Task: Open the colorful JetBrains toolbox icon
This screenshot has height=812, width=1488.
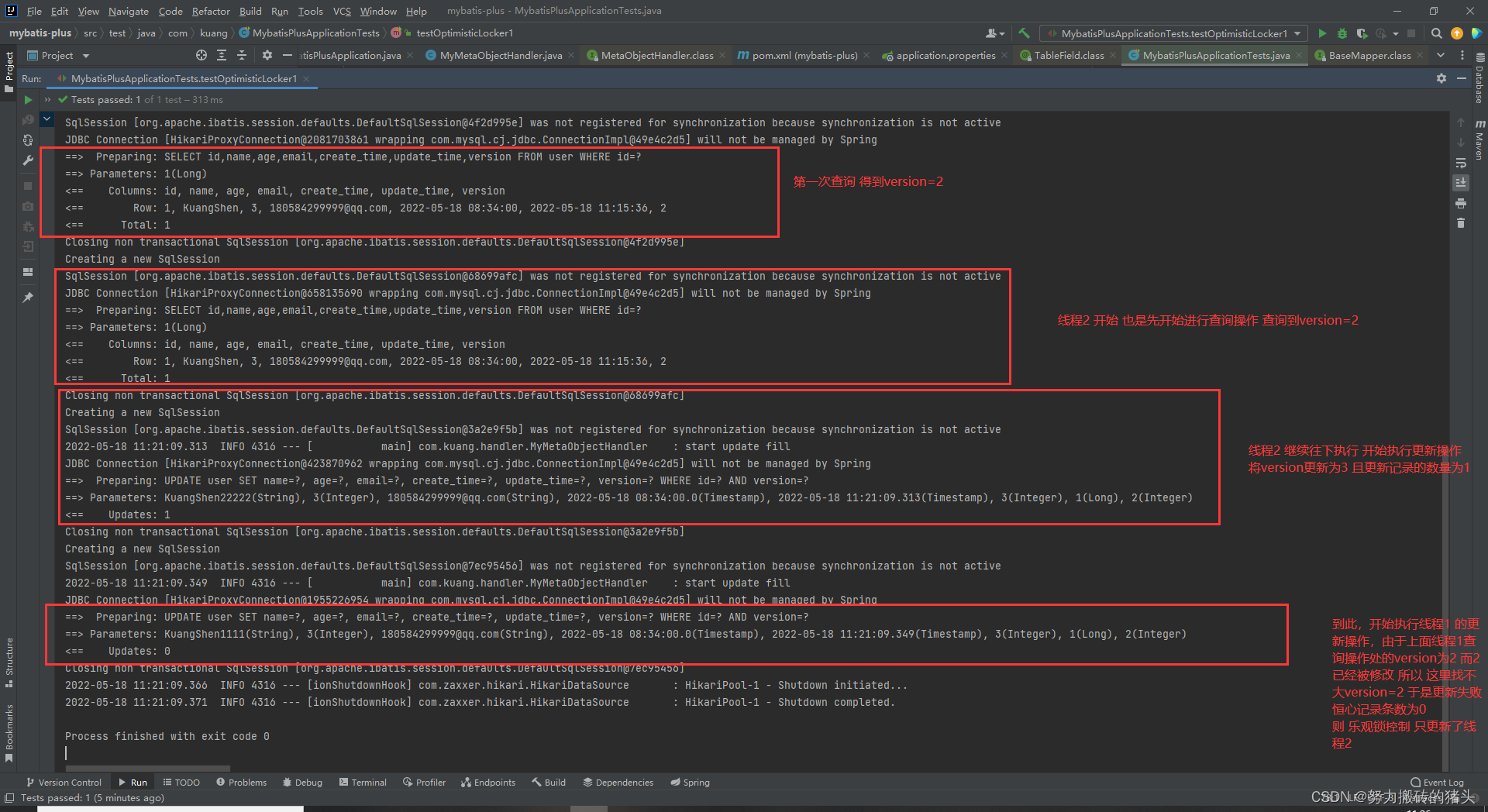Action: [1476, 33]
